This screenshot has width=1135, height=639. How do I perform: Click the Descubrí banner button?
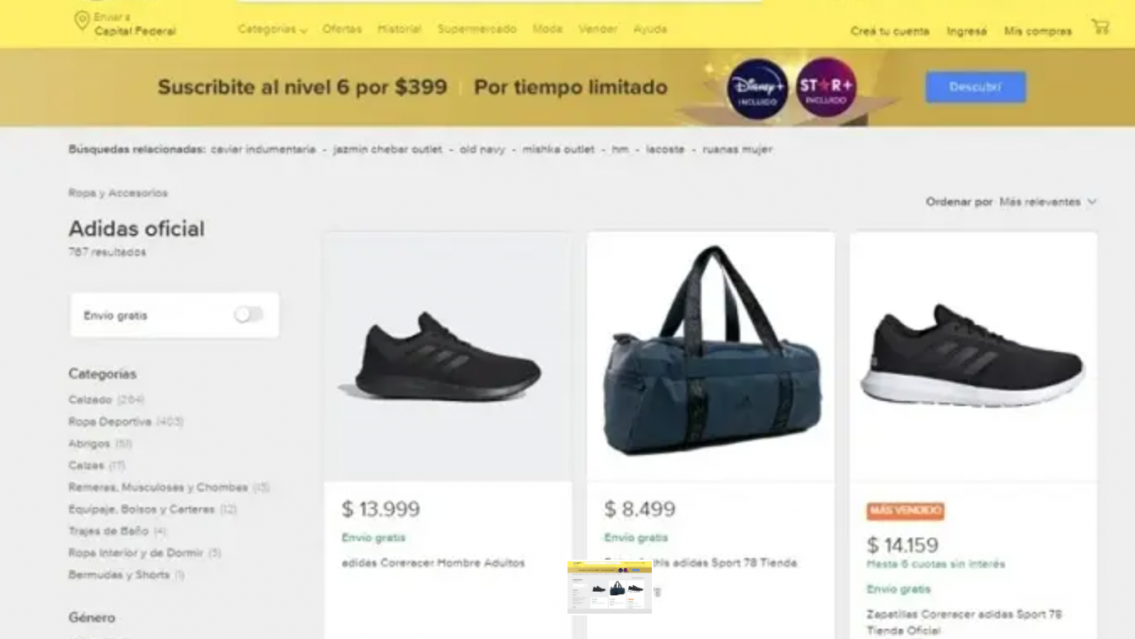[x=975, y=87]
